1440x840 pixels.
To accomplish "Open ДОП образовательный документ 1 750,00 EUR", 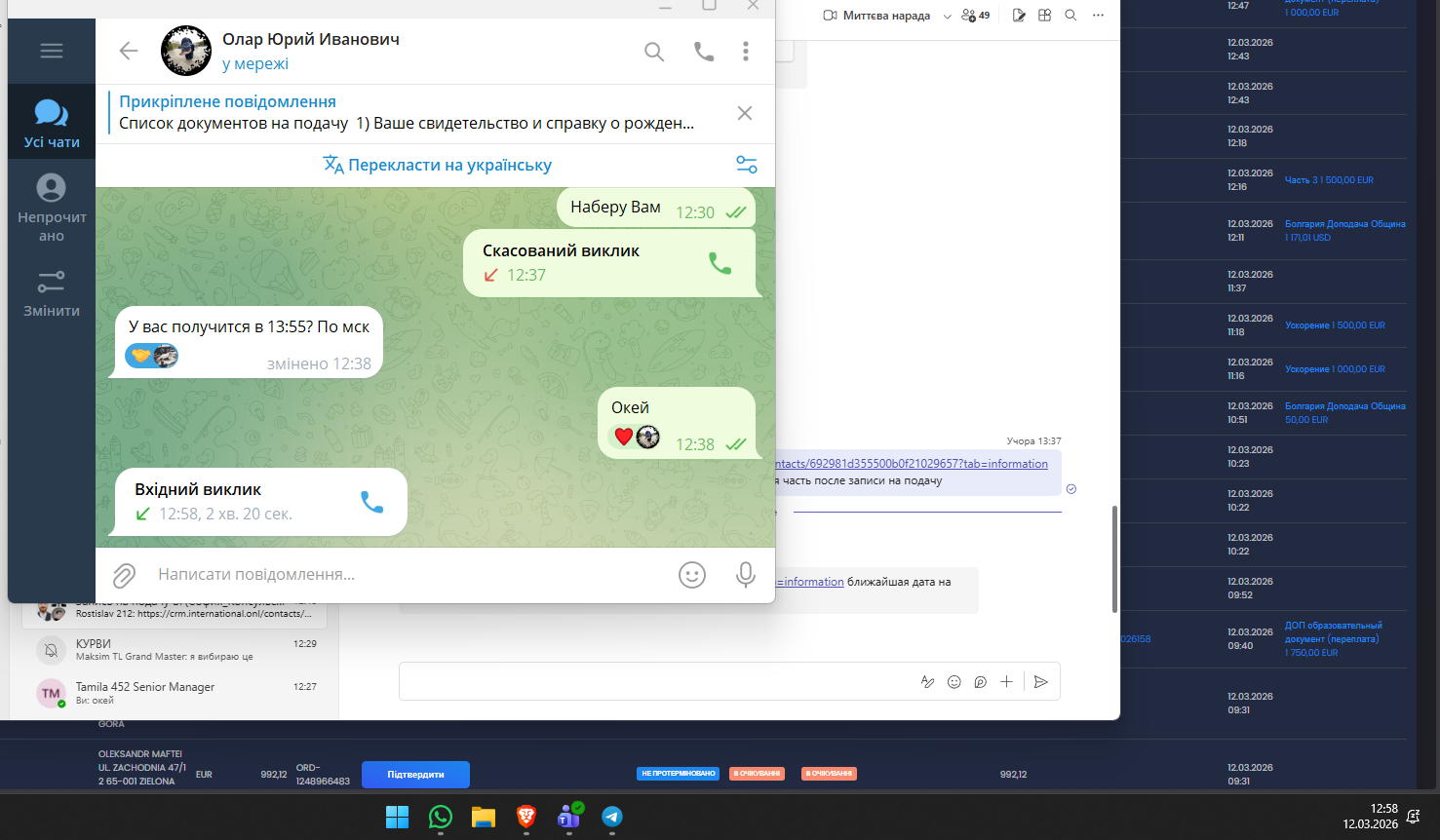I will pos(1334,639).
